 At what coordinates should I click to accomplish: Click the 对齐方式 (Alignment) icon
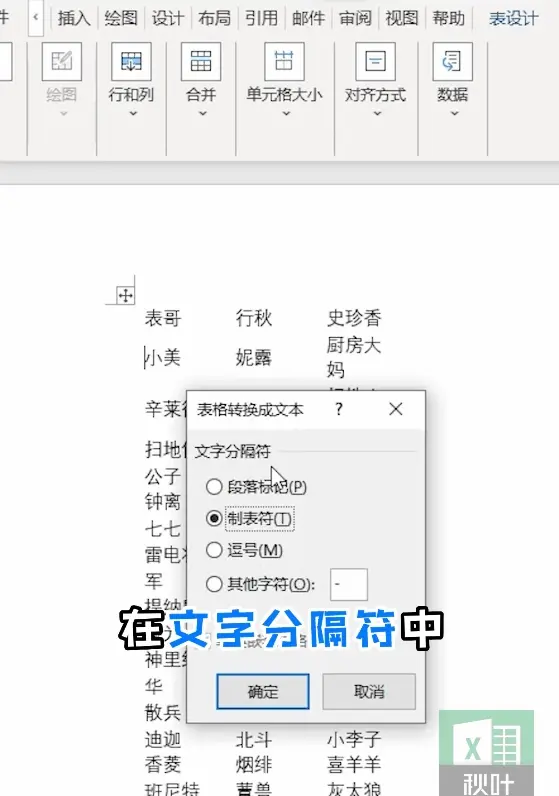pos(376,62)
